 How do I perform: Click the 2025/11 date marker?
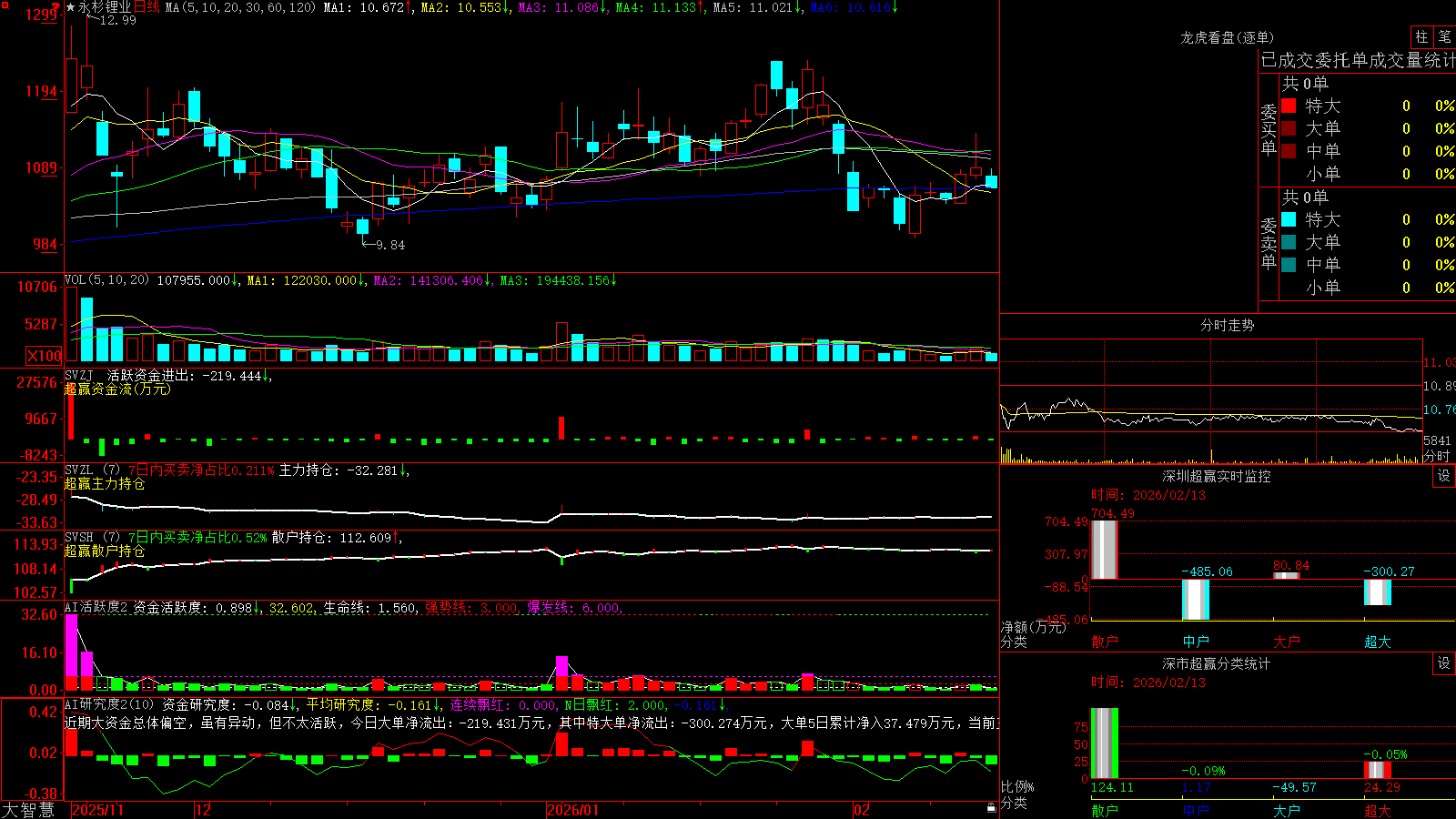pos(97,810)
